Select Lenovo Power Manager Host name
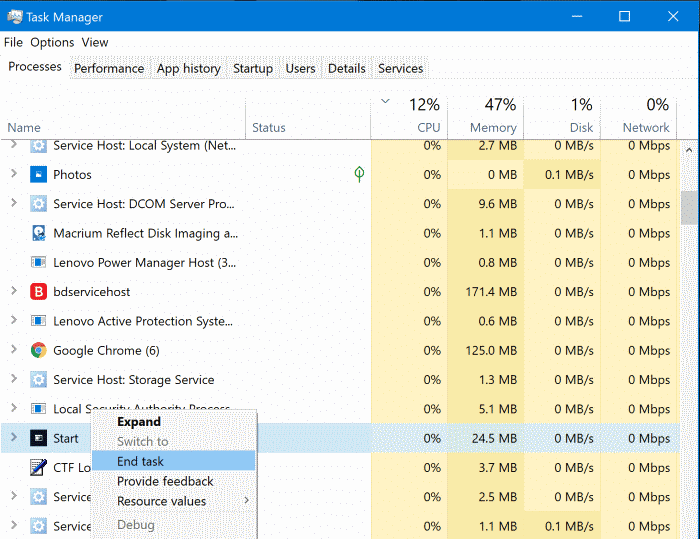This screenshot has height=539, width=700. tap(145, 263)
